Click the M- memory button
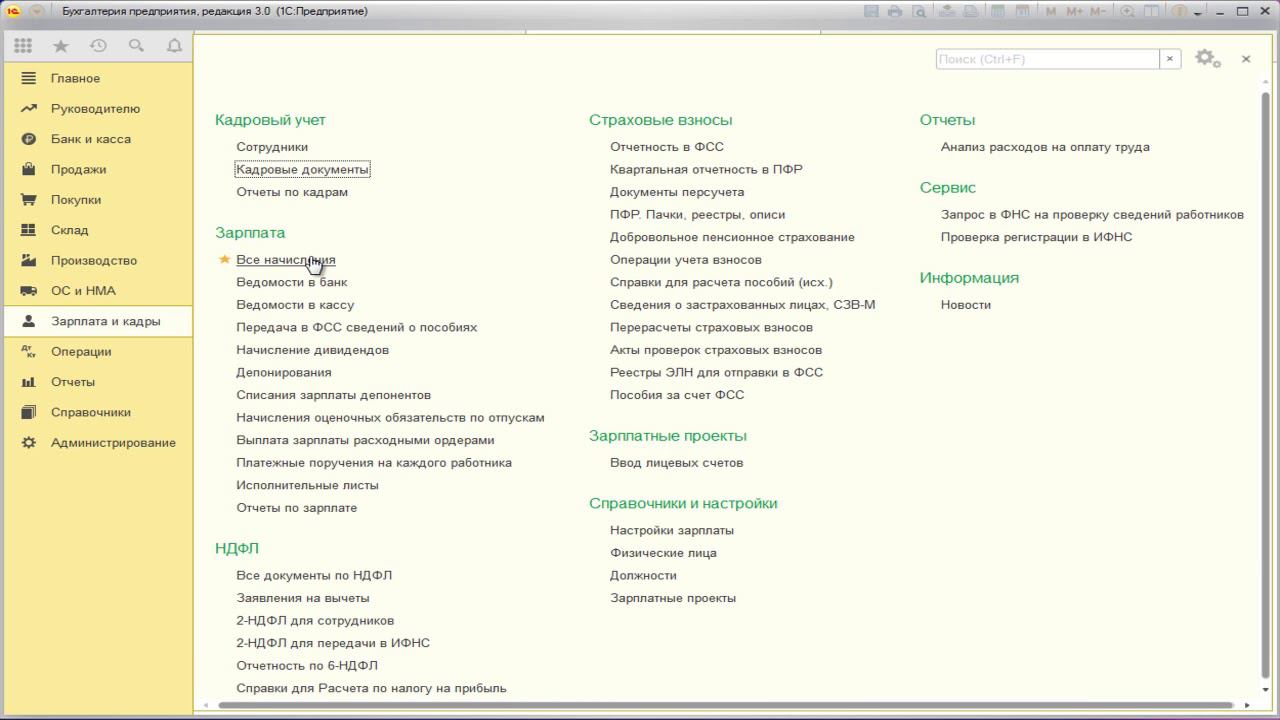 tap(1099, 11)
